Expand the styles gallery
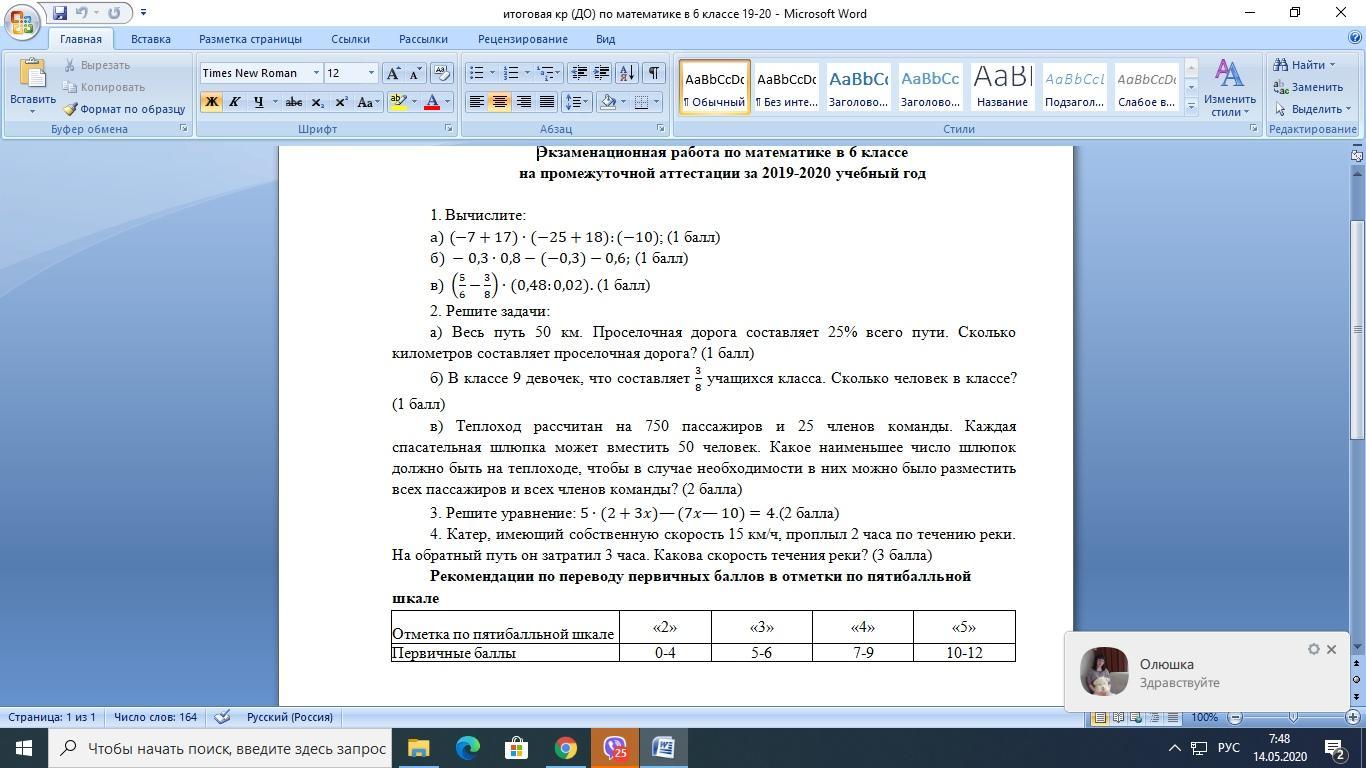This screenshot has width=1366, height=768. click(1190, 105)
